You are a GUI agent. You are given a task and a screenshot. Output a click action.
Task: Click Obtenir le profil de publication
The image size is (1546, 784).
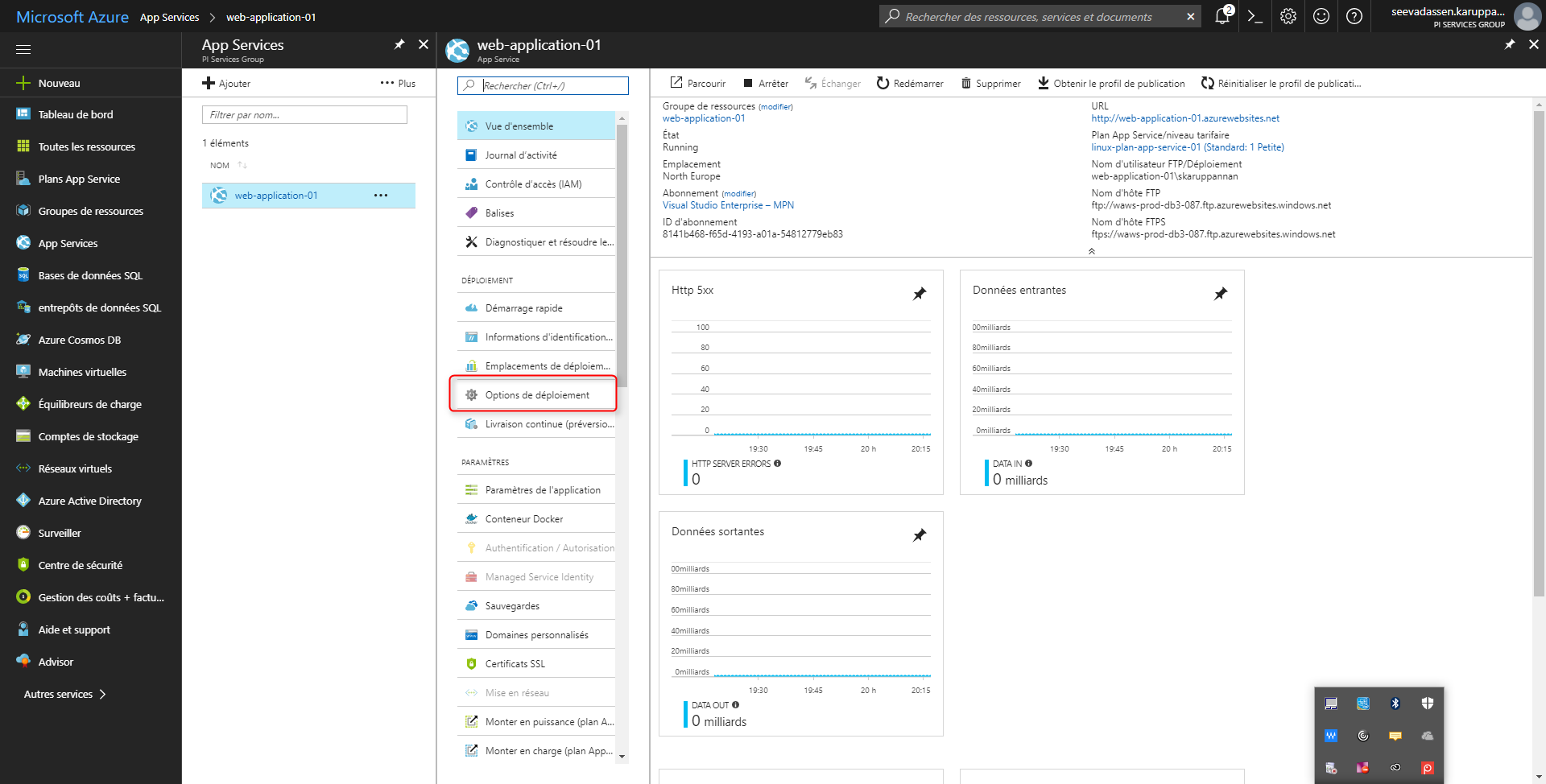tap(1111, 83)
